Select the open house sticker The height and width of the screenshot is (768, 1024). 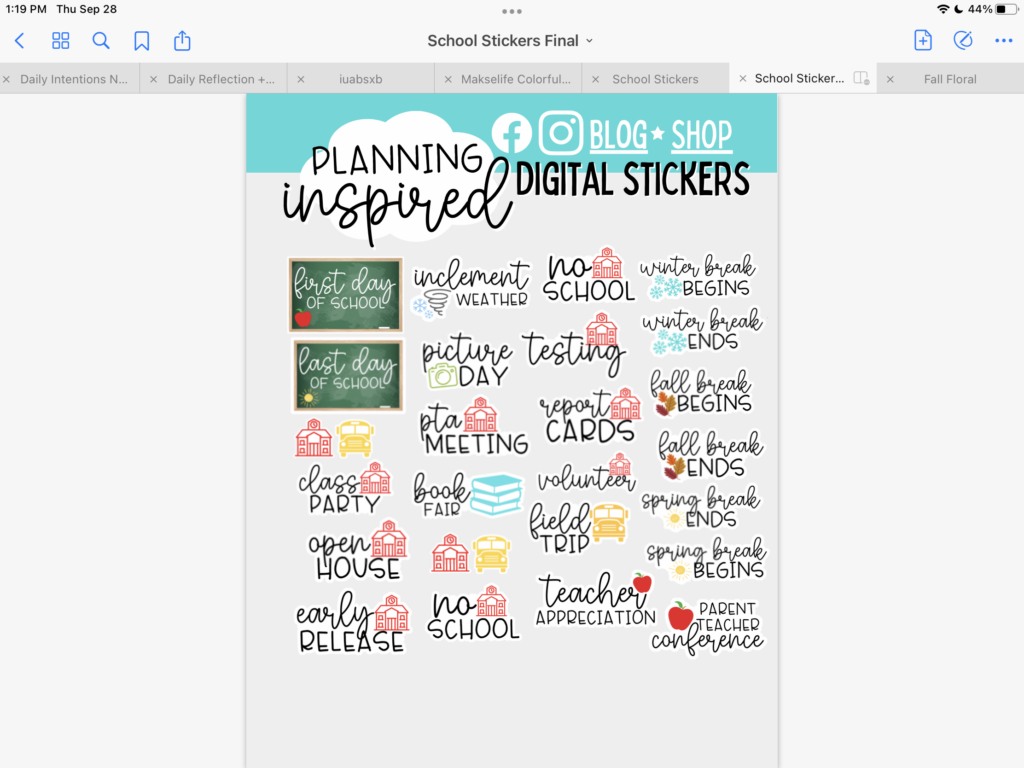pos(357,551)
